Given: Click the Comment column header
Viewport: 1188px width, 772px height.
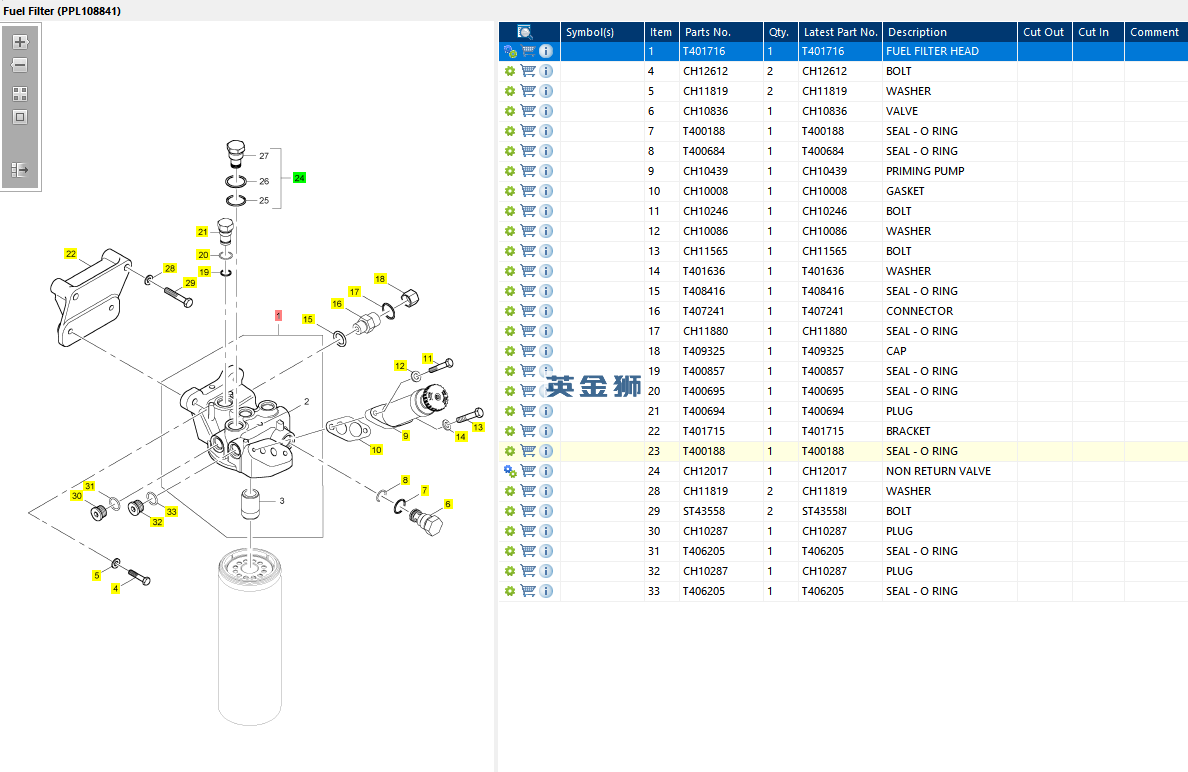Looking at the screenshot, I should 1156,32.
